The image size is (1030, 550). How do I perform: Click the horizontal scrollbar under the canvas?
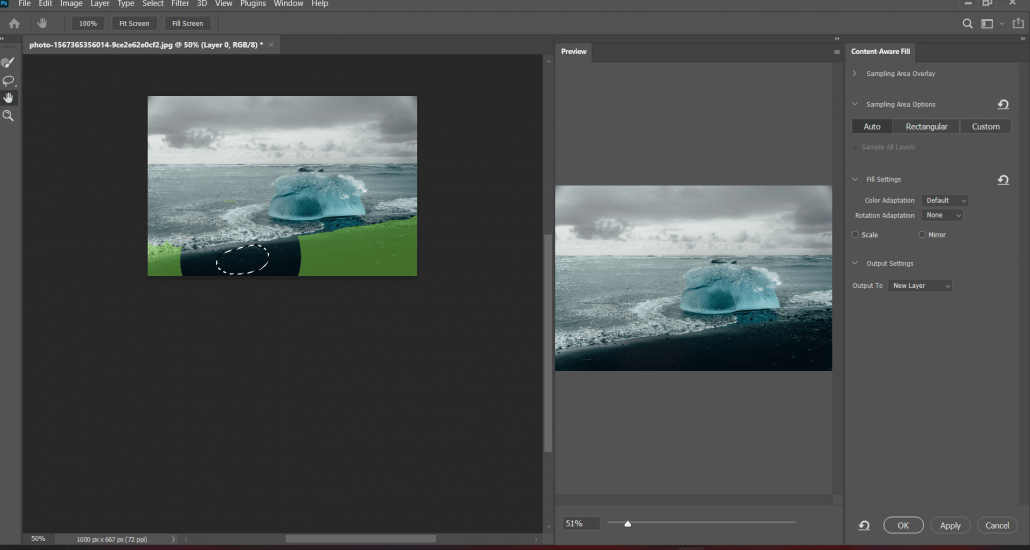coord(360,539)
